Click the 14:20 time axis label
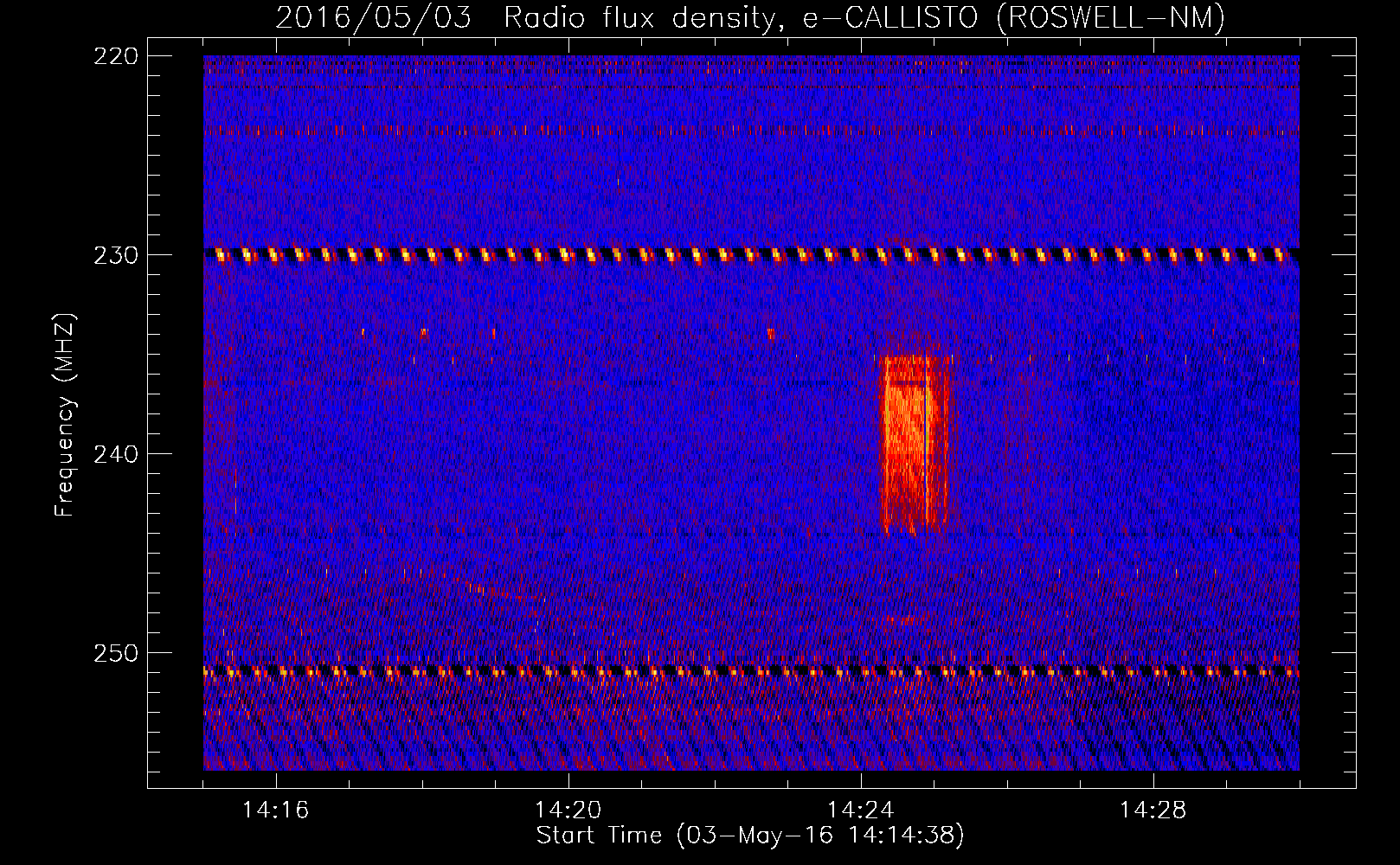1400x865 pixels. 568,811
